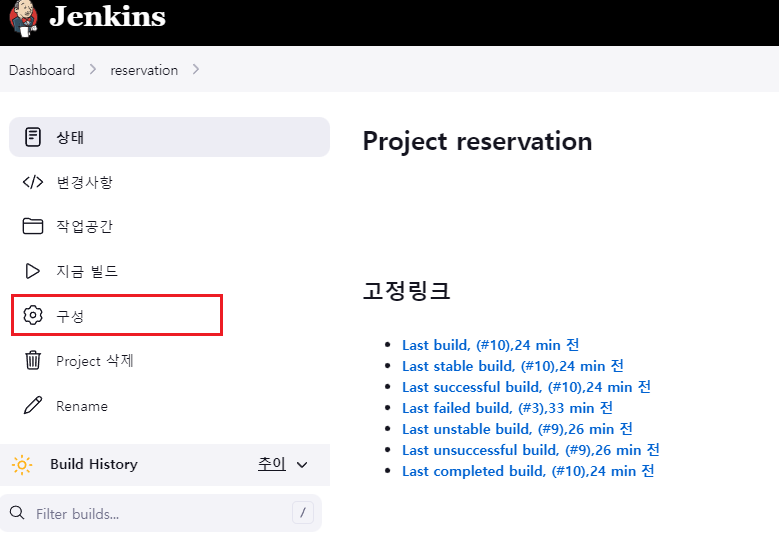Click the 구성 gear icon
The width and height of the screenshot is (779, 539).
click(33, 315)
